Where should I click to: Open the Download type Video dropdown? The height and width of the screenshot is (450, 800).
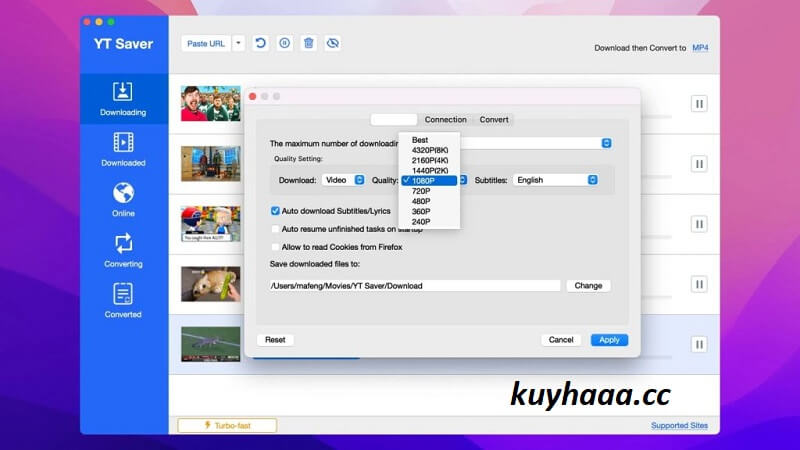pos(344,180)
